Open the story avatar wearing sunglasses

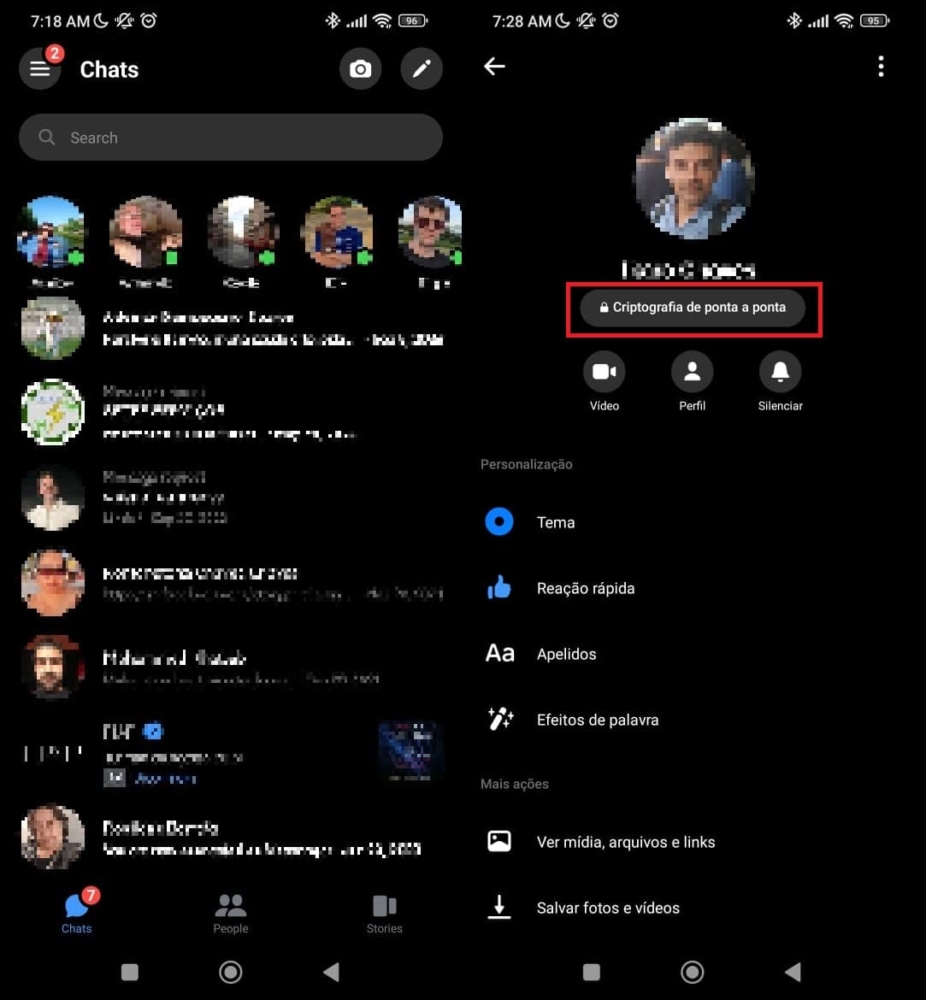(430, 232)
